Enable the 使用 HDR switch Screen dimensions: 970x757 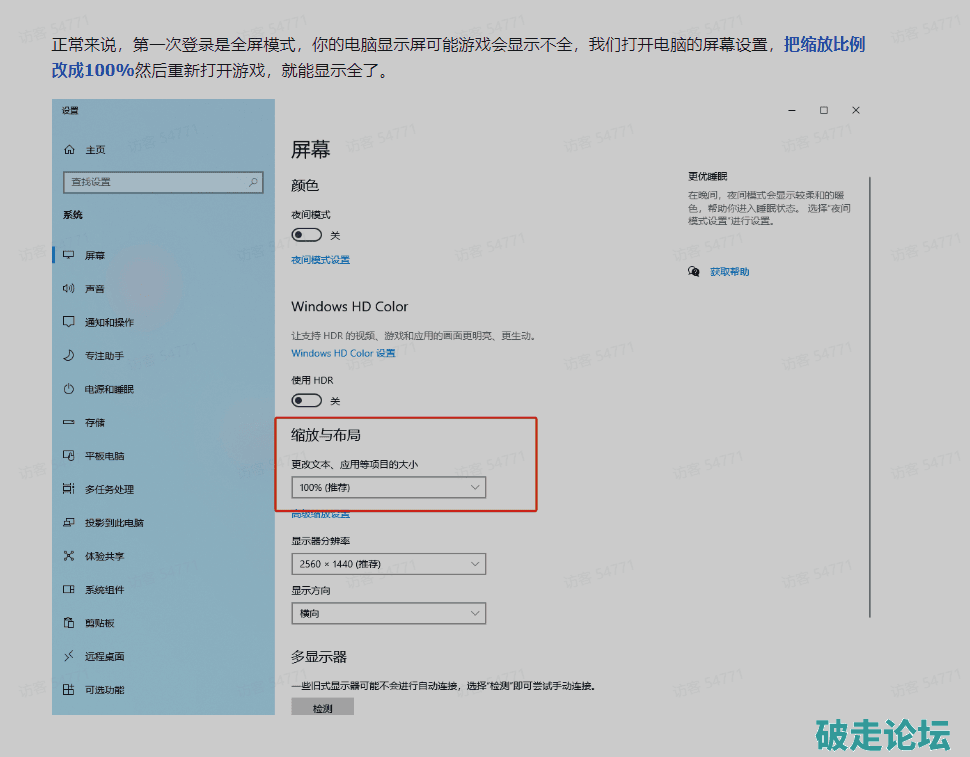306,400
